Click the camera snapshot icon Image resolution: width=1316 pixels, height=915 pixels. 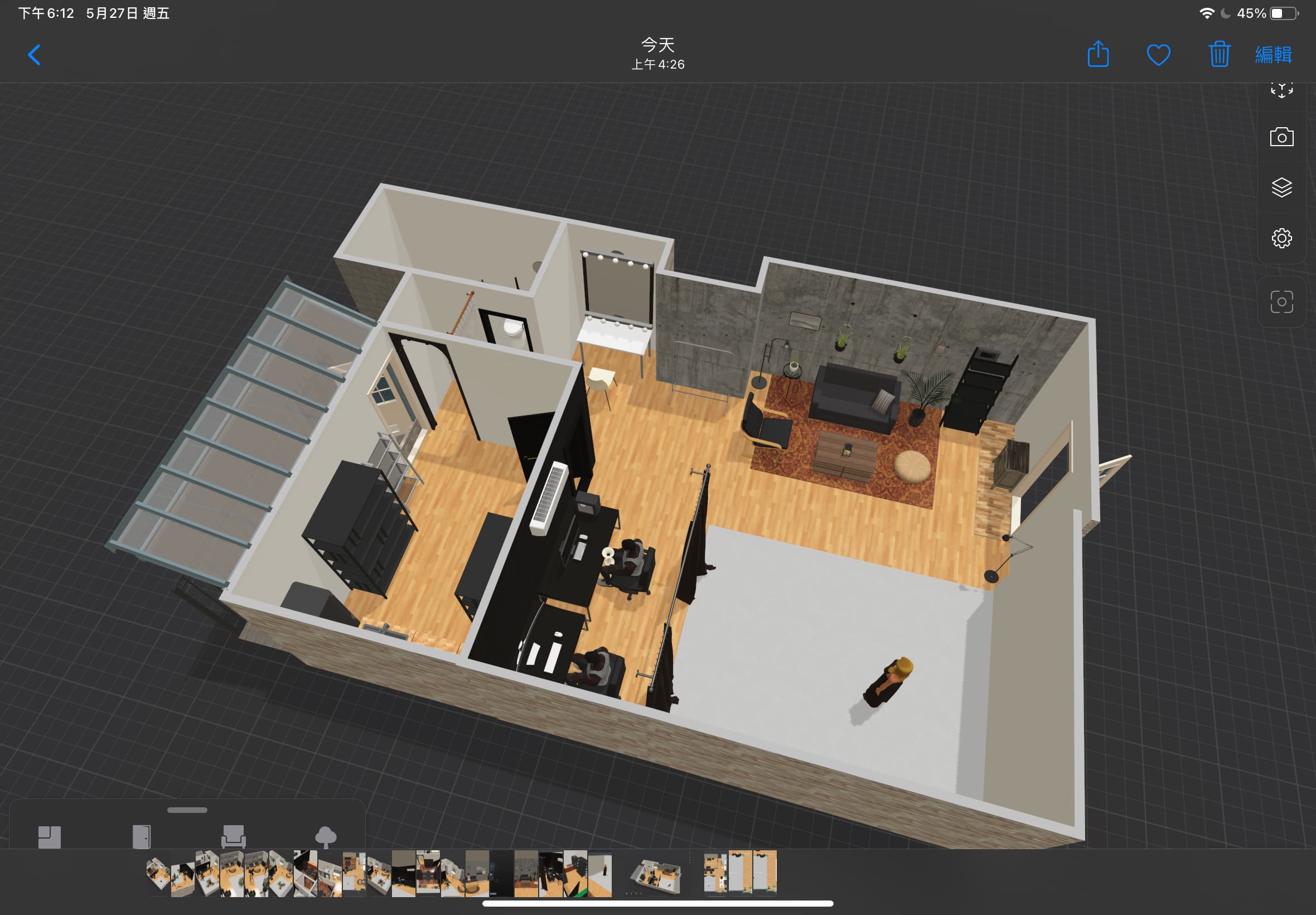pos(1281,137)
